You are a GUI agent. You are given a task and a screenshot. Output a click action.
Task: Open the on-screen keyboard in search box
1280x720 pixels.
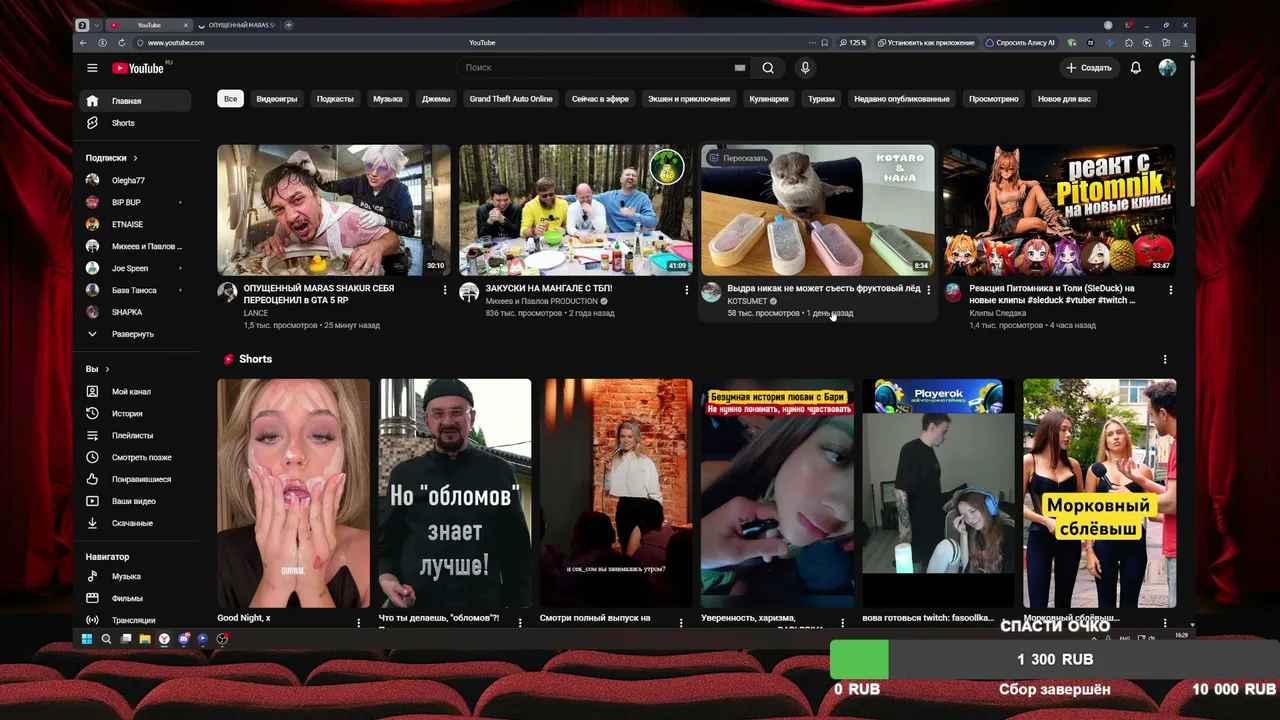point(740,68)
